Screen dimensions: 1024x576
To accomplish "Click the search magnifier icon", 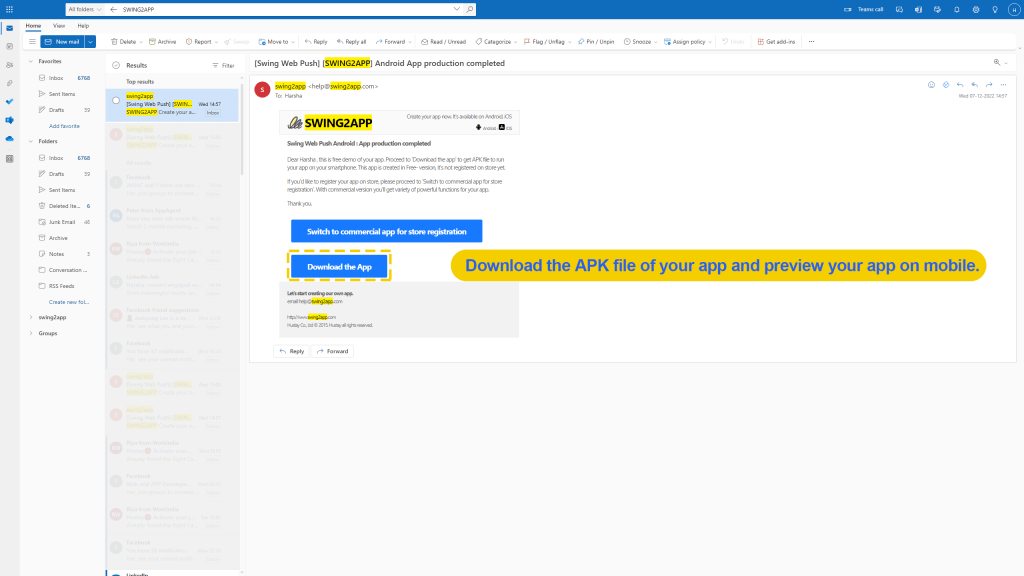I will (x=470, y=9).
